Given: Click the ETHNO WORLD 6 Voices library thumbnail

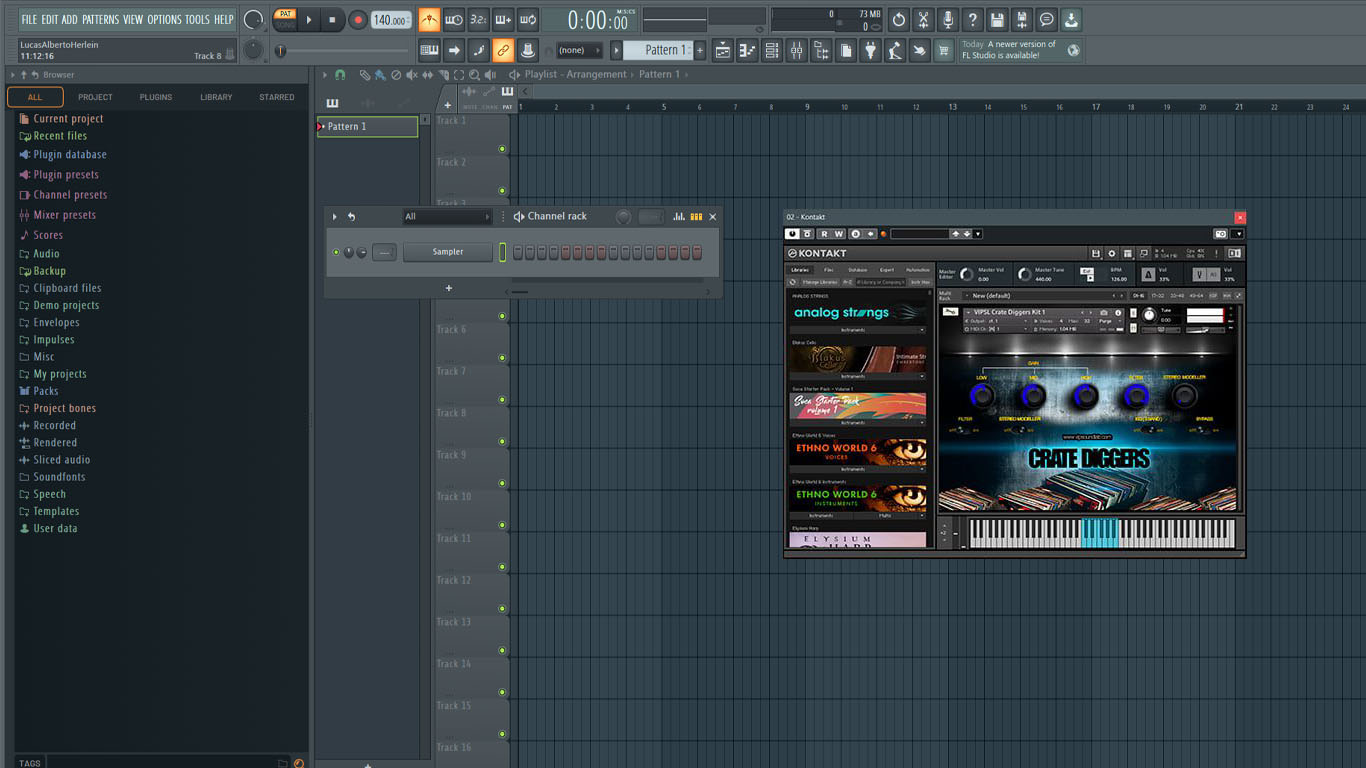Looking at the screenshot, I should pos(859,452).
